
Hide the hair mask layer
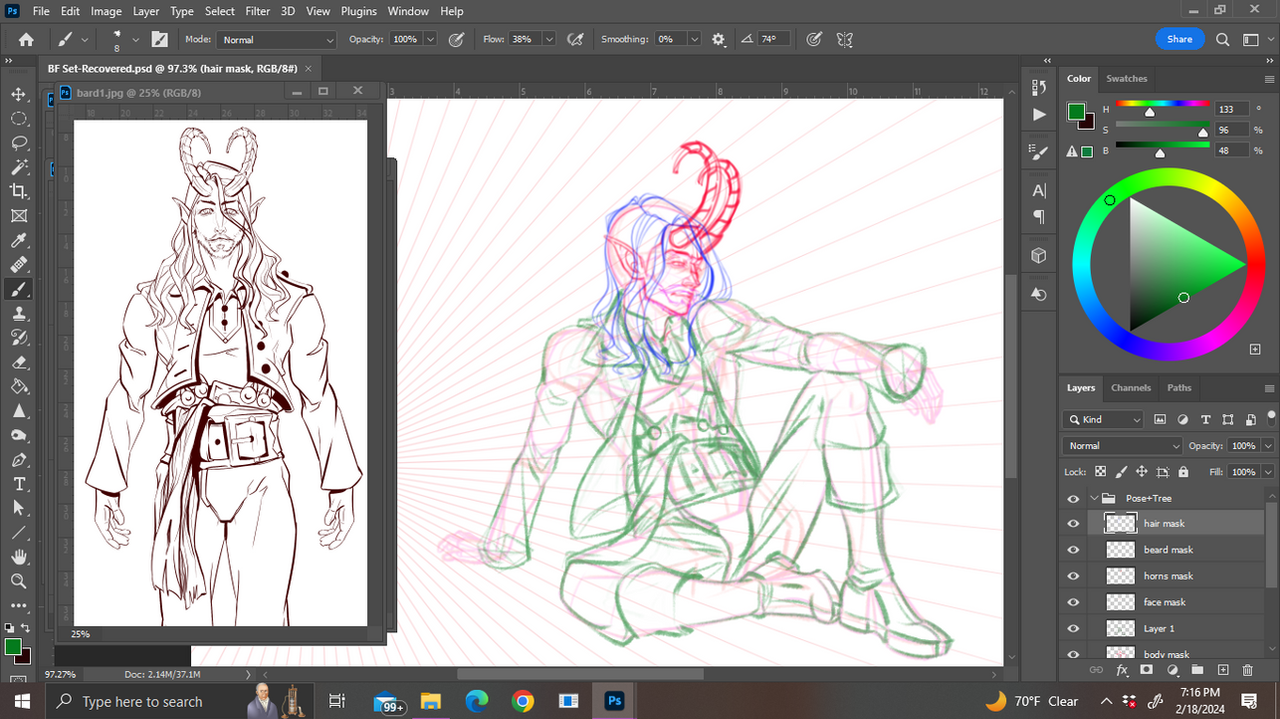point(1073,524)
